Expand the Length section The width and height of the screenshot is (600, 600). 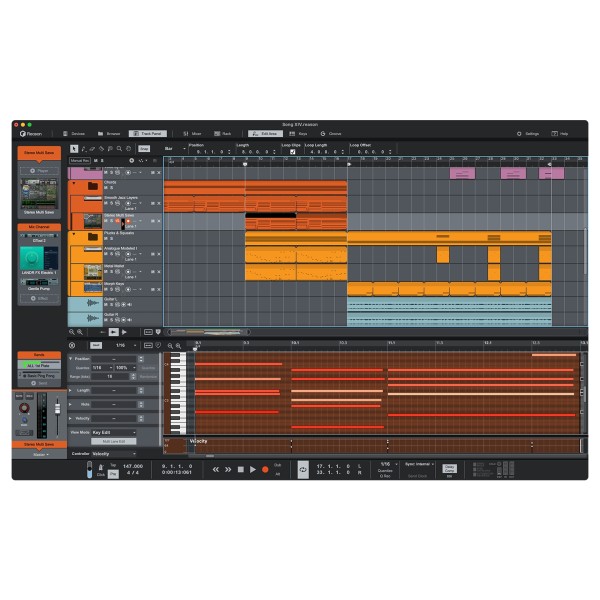tap(70, 390)
